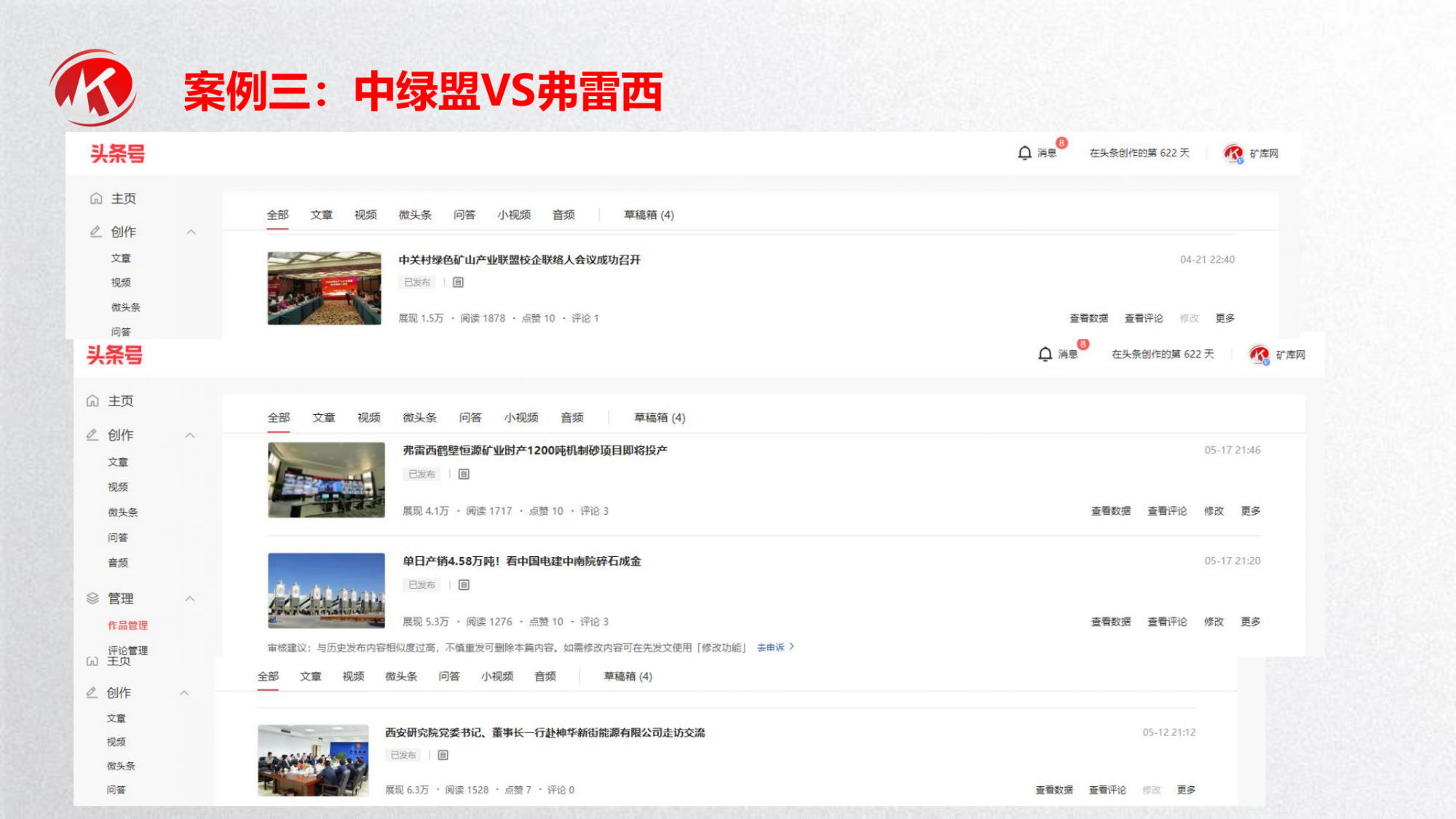1456x819 pixels.
Task: Click the document icon under the 中关村绿色矿山 title
Action: click(x=458, y=282)
